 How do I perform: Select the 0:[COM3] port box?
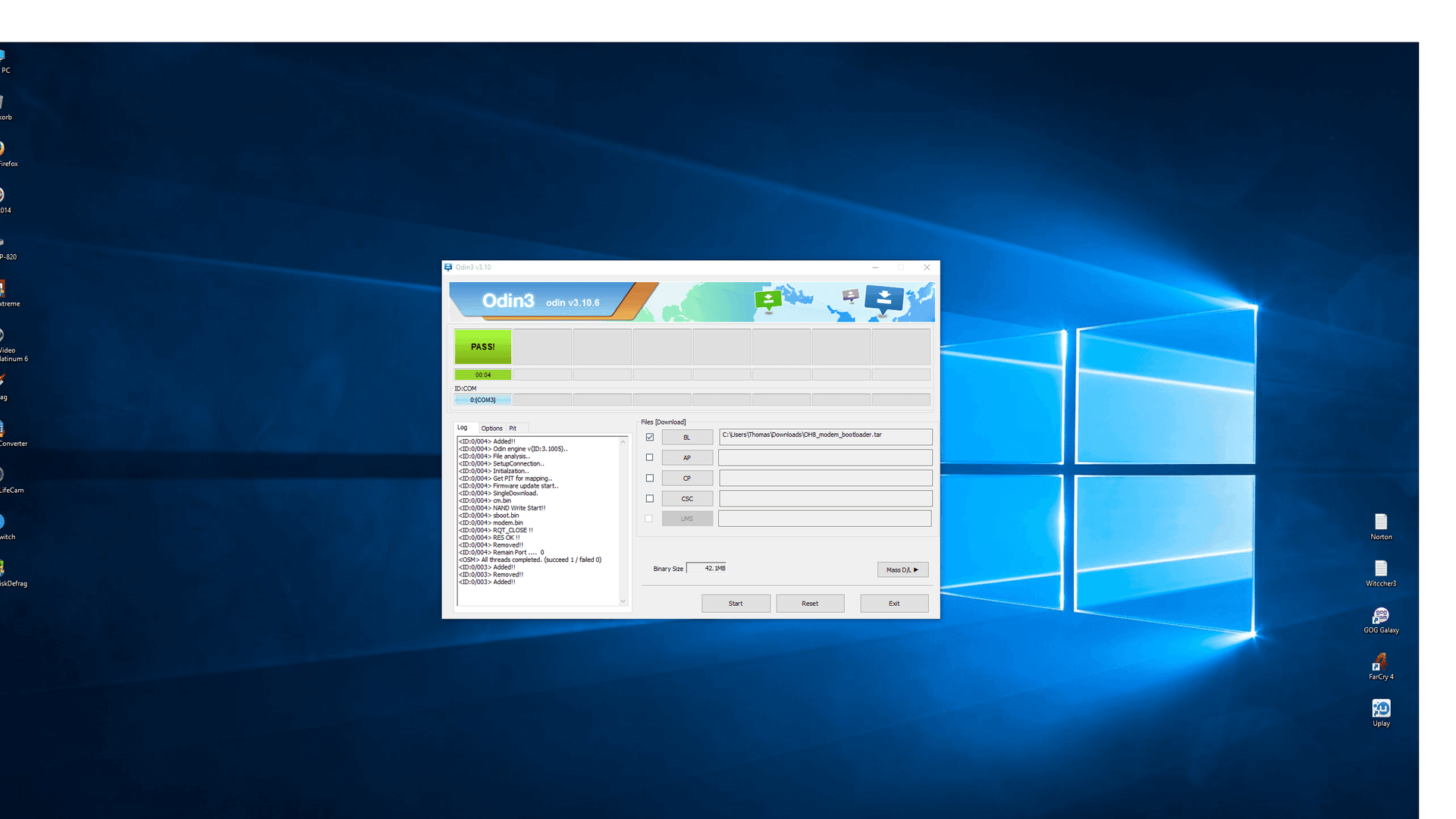483,400
